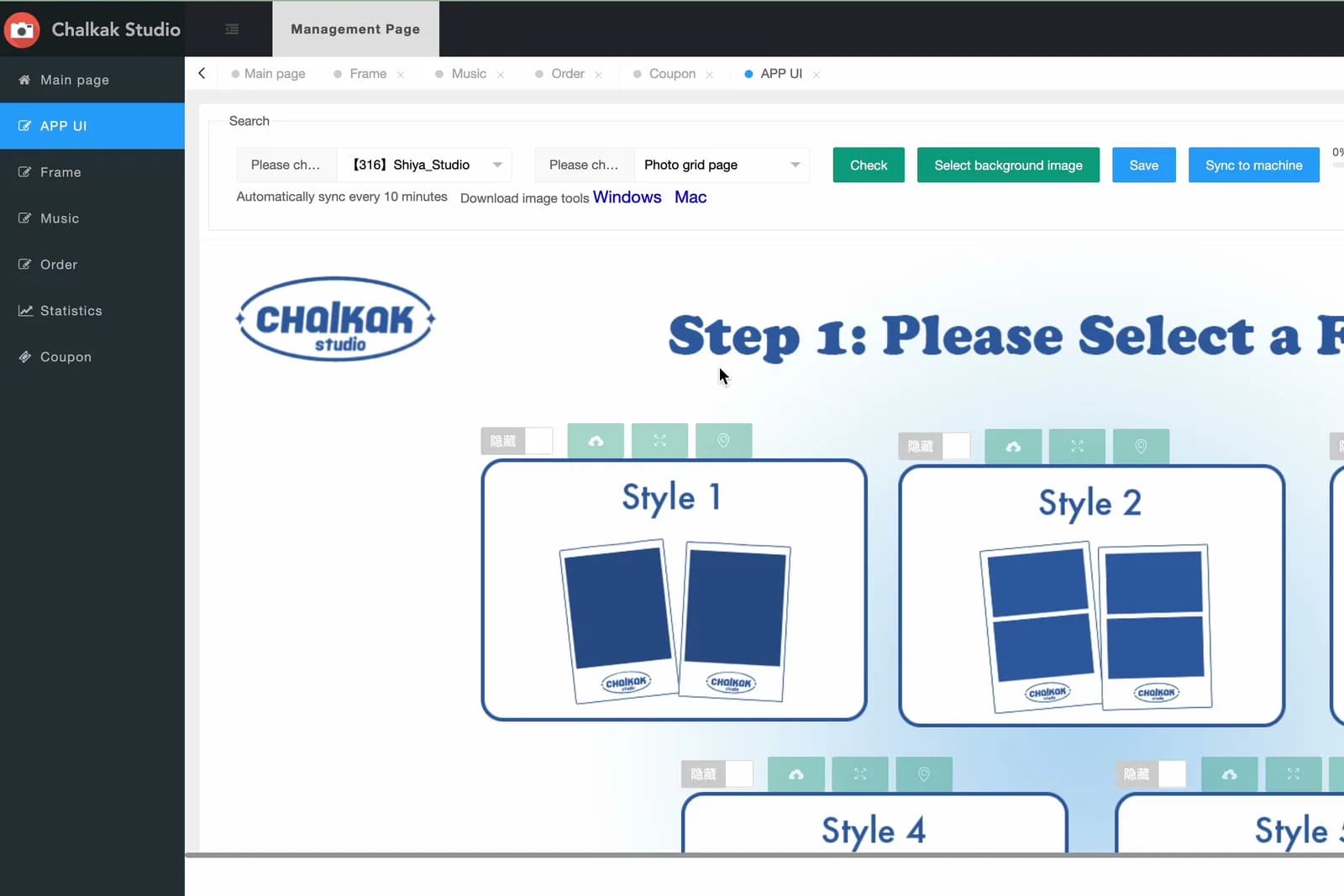The image size is (1344, 896).
Task: Select the Management Page header tab
Action: tap(355, 29)
